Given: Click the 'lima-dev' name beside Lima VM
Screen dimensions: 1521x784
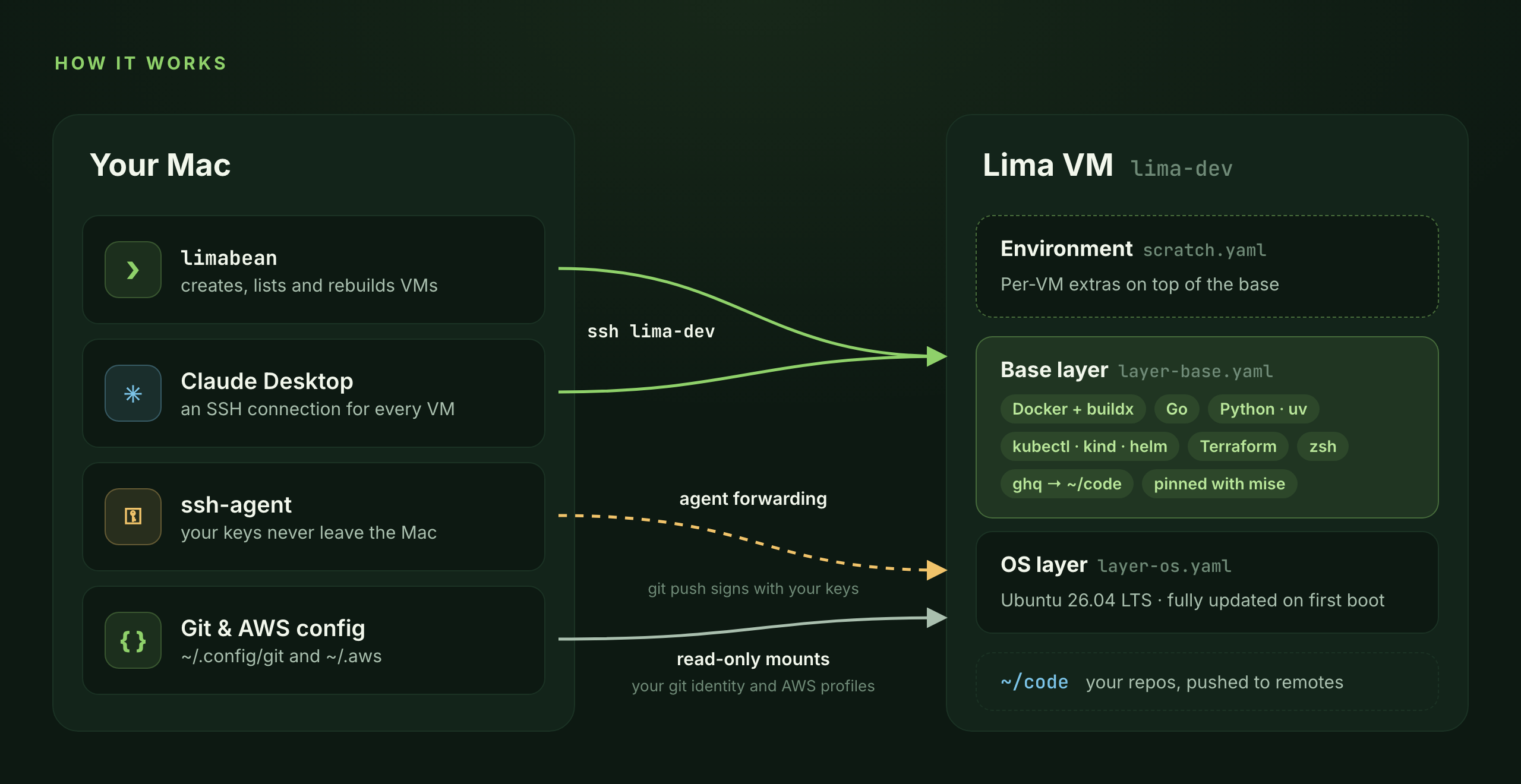Looking at the screenshot, I should point(1182,169).
